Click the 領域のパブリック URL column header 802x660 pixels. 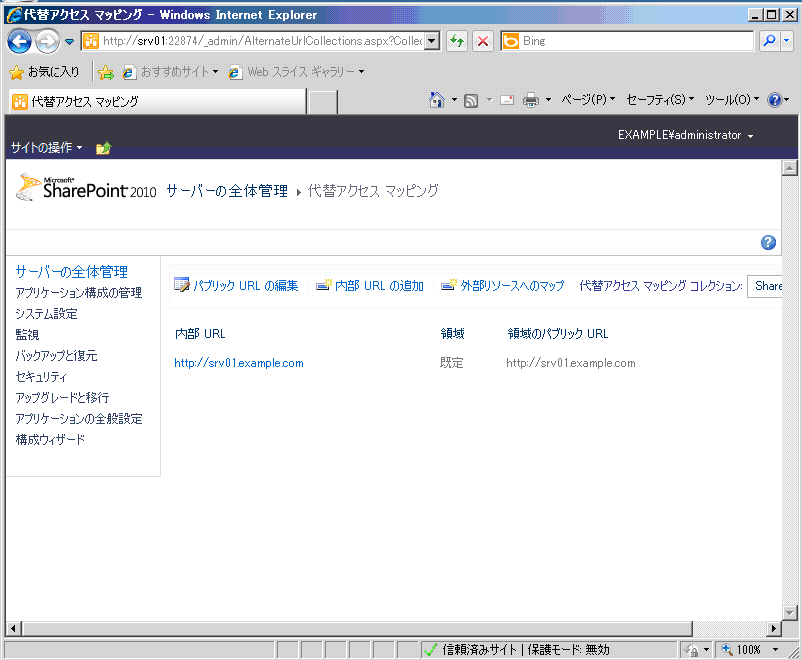(558, 334)
